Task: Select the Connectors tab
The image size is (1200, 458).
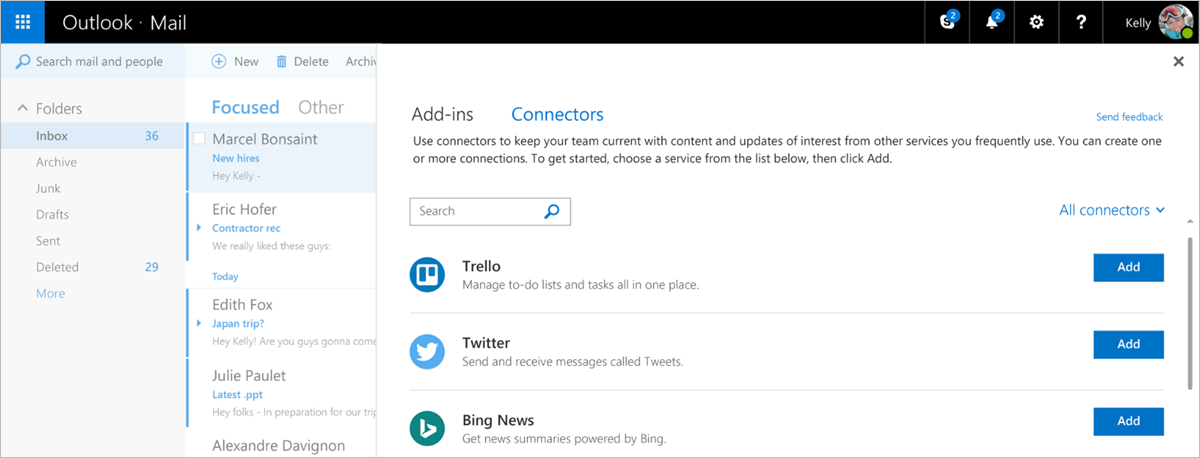Action: click(557, 114)
